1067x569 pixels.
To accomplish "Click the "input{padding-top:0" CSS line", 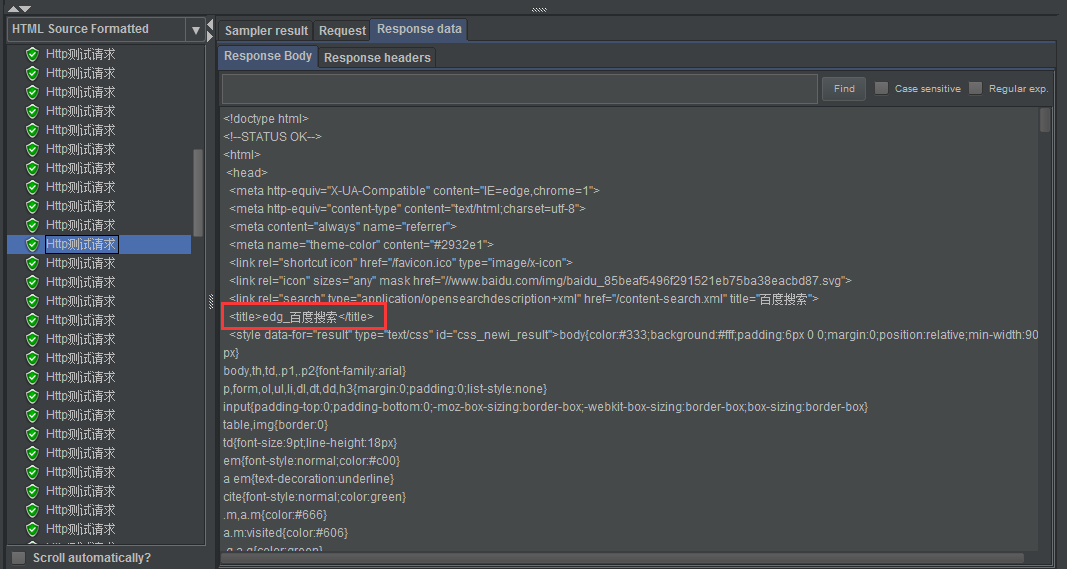I will [546, 407].
